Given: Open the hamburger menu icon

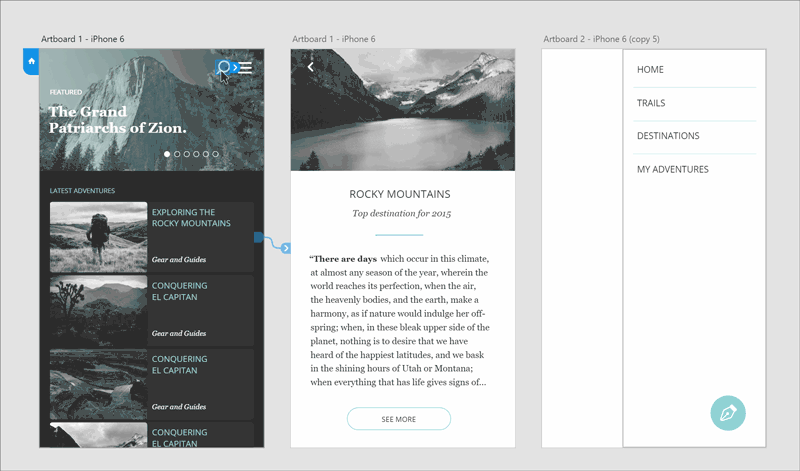Looking at the screenshot, I should pyautogui.click(x=245, y=67).
